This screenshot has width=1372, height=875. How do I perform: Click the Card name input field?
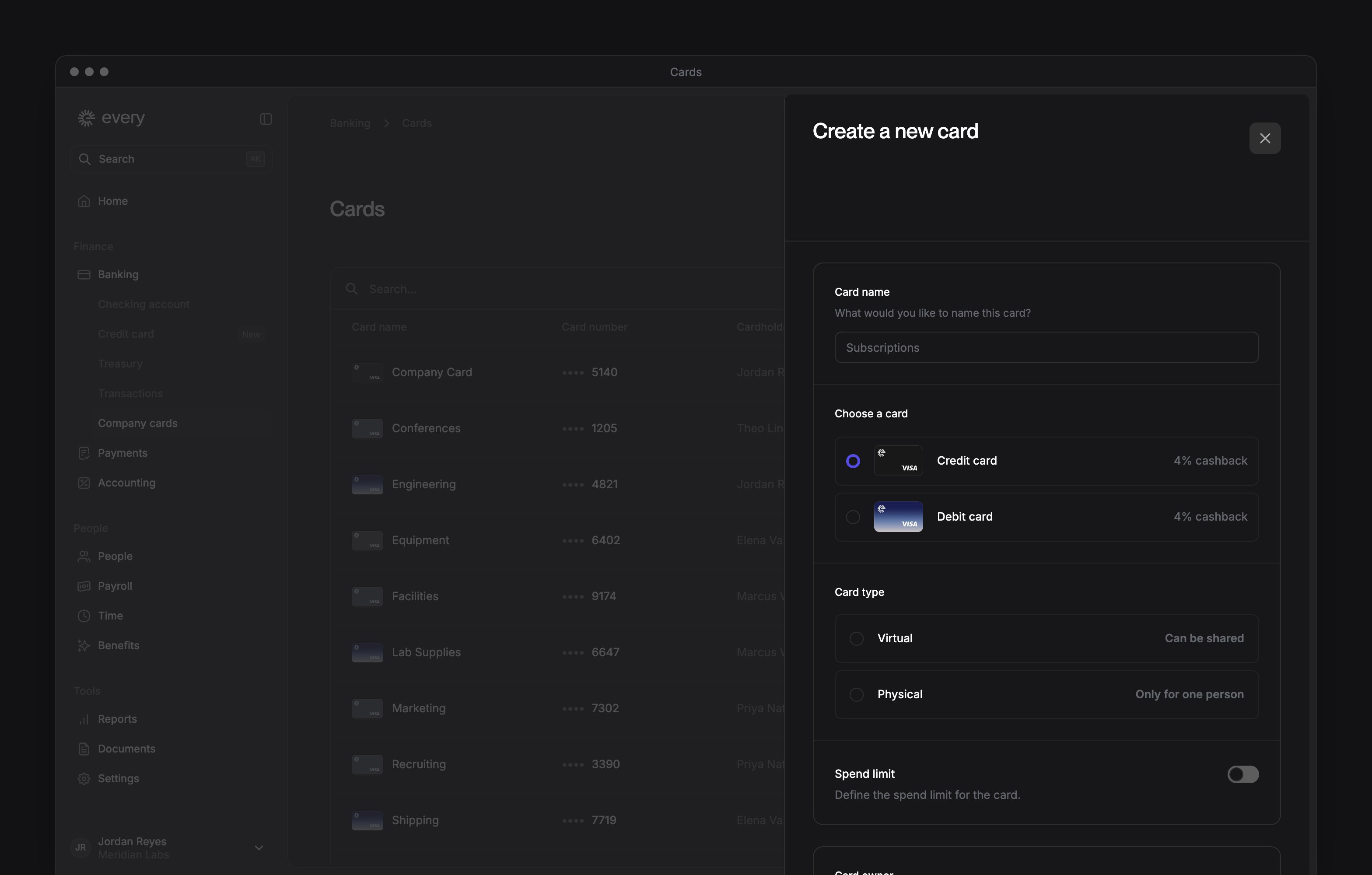coord(1046,347)
